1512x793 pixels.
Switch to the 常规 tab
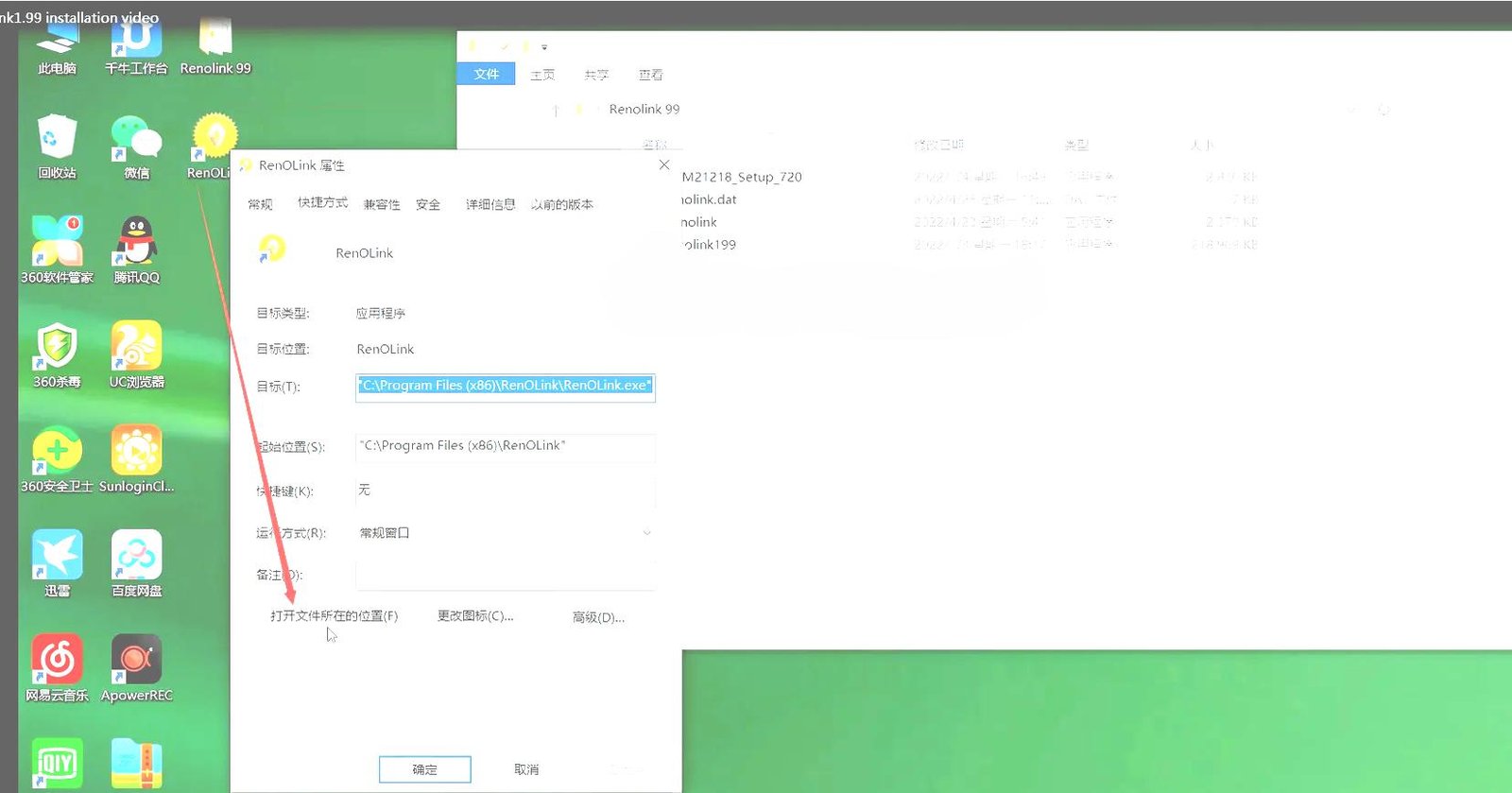pos(260,204)
